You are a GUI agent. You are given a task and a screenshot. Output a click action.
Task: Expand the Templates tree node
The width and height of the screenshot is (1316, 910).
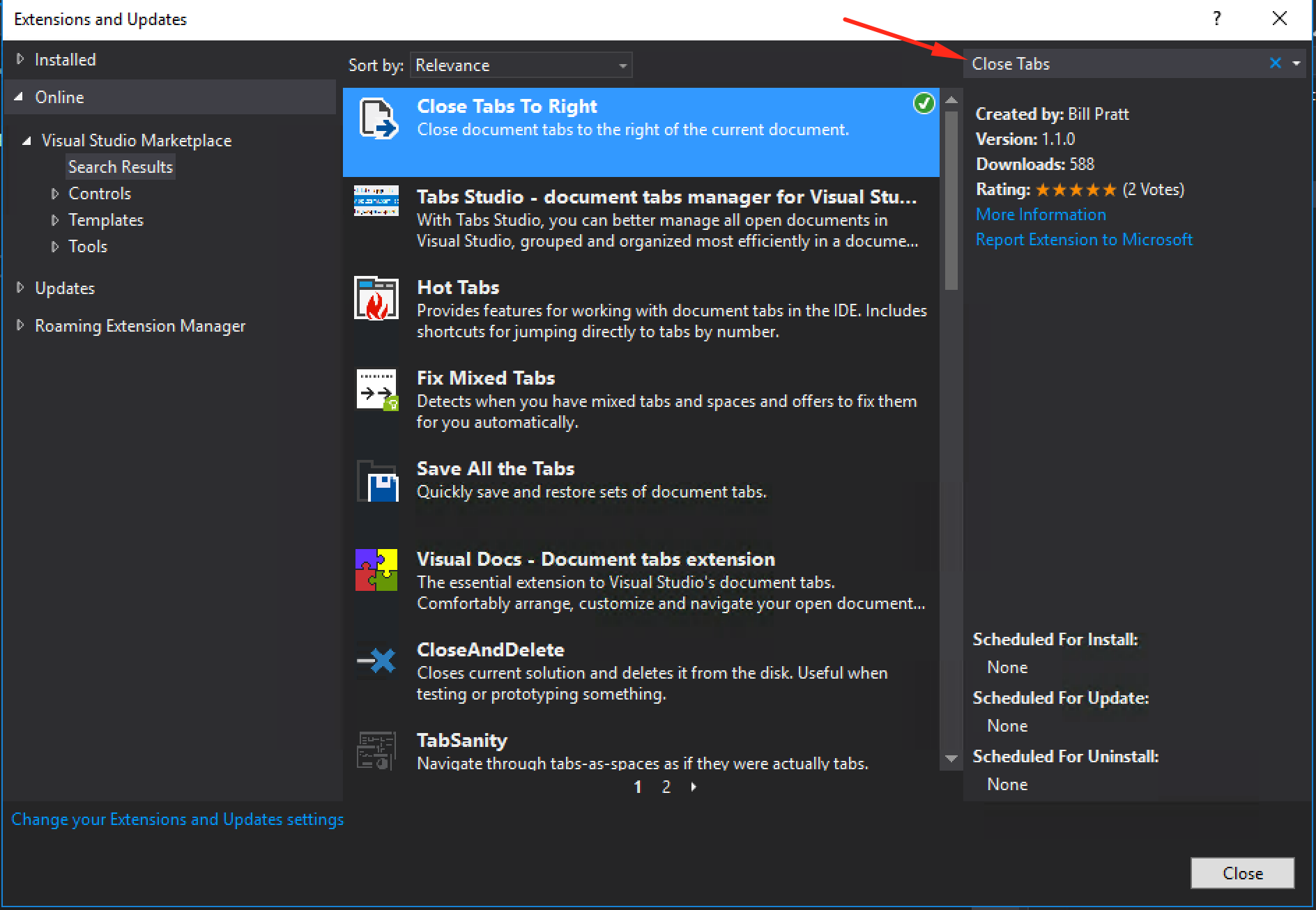[x=55, y=219]
